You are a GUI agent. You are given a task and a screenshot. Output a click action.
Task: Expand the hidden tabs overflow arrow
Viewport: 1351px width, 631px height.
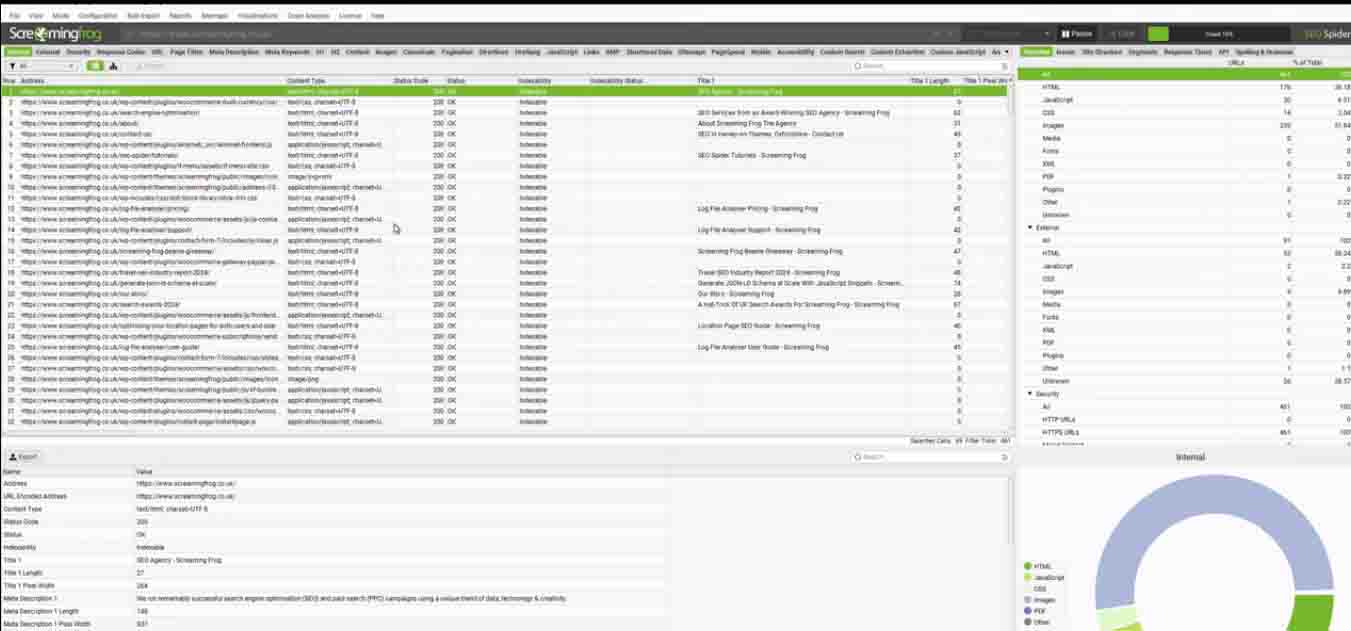point(1007,51)
